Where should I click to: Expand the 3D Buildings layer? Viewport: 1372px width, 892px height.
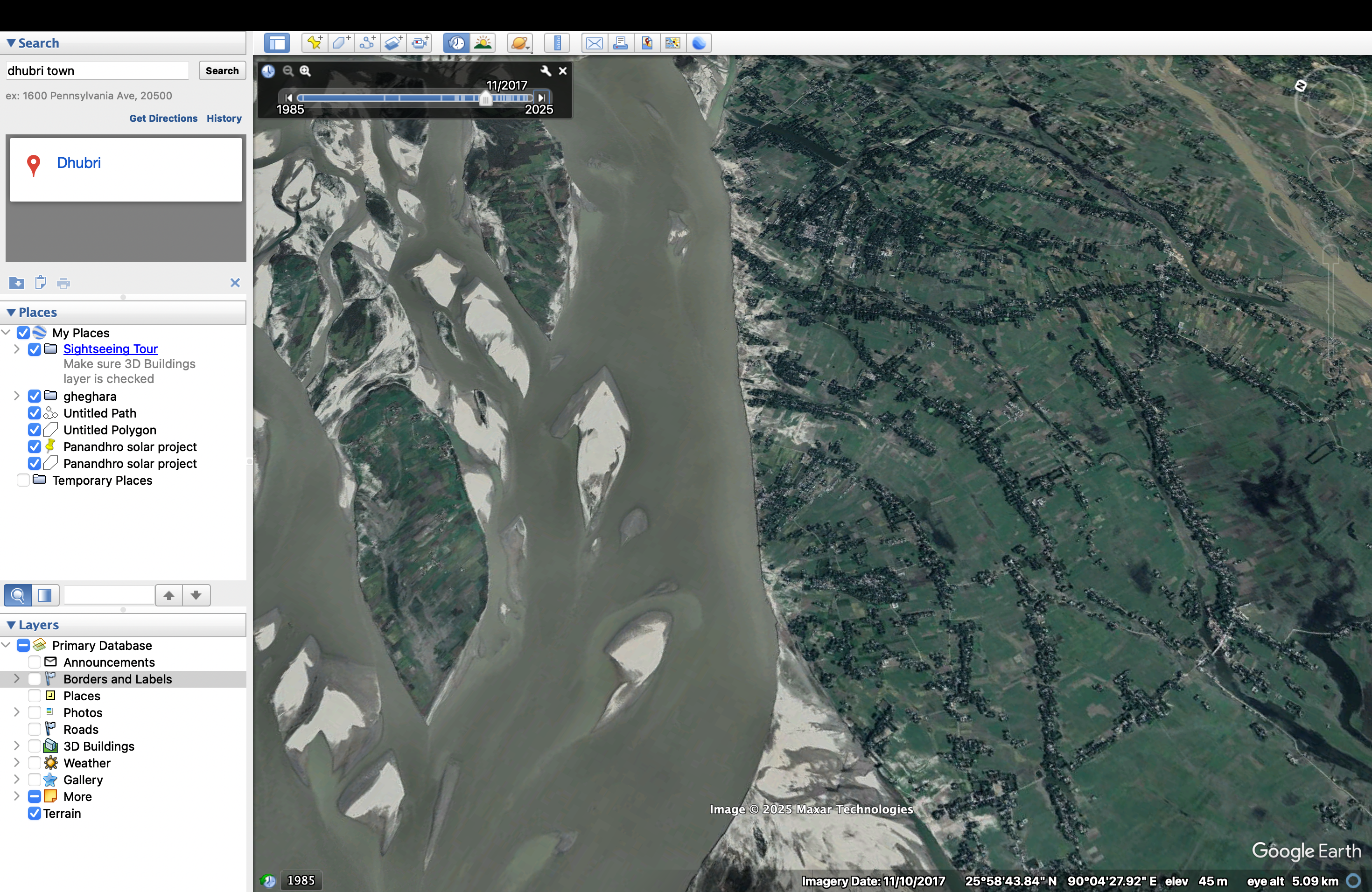pyautogui.click(x=17, y=746)
